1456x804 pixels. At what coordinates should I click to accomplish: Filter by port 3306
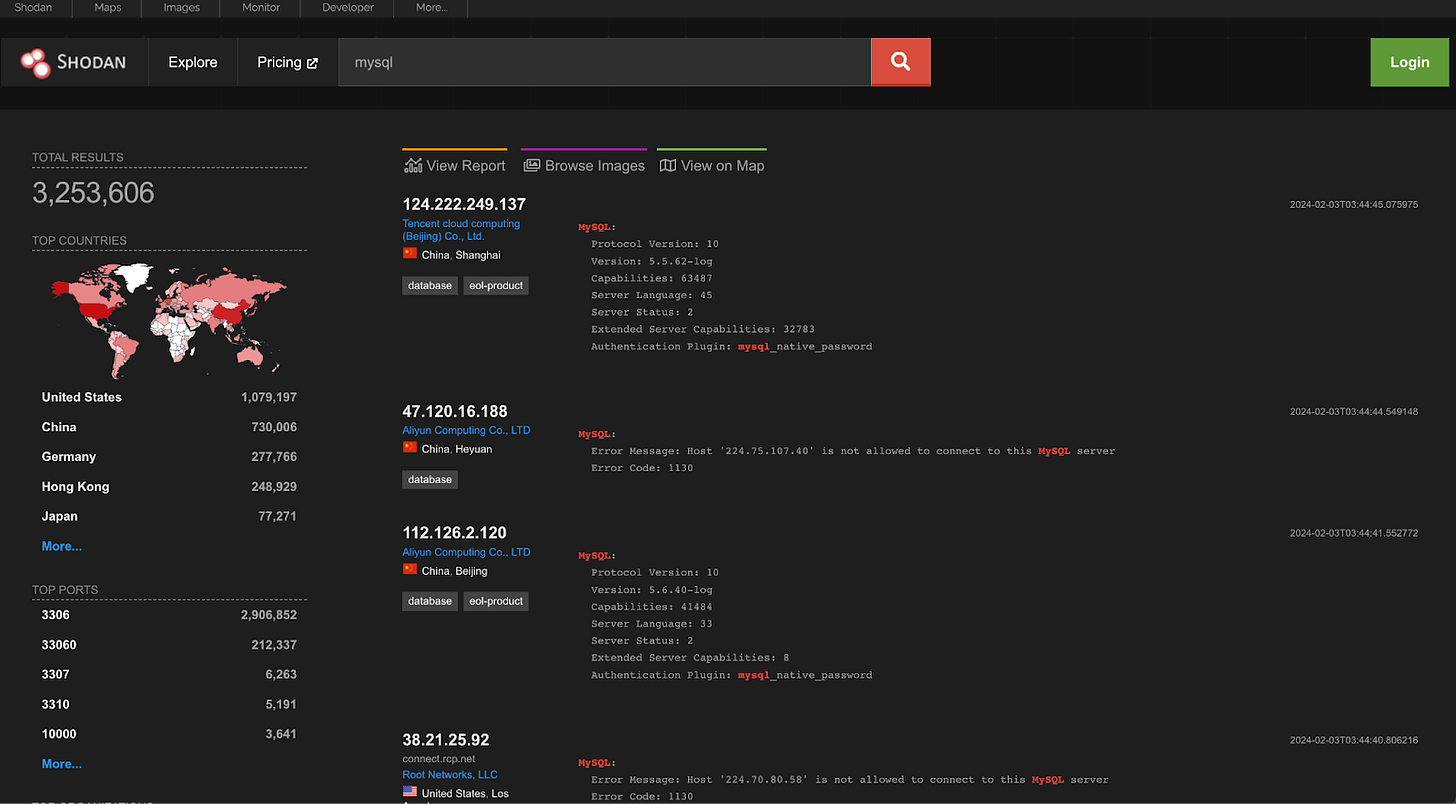tap(56, 615)
